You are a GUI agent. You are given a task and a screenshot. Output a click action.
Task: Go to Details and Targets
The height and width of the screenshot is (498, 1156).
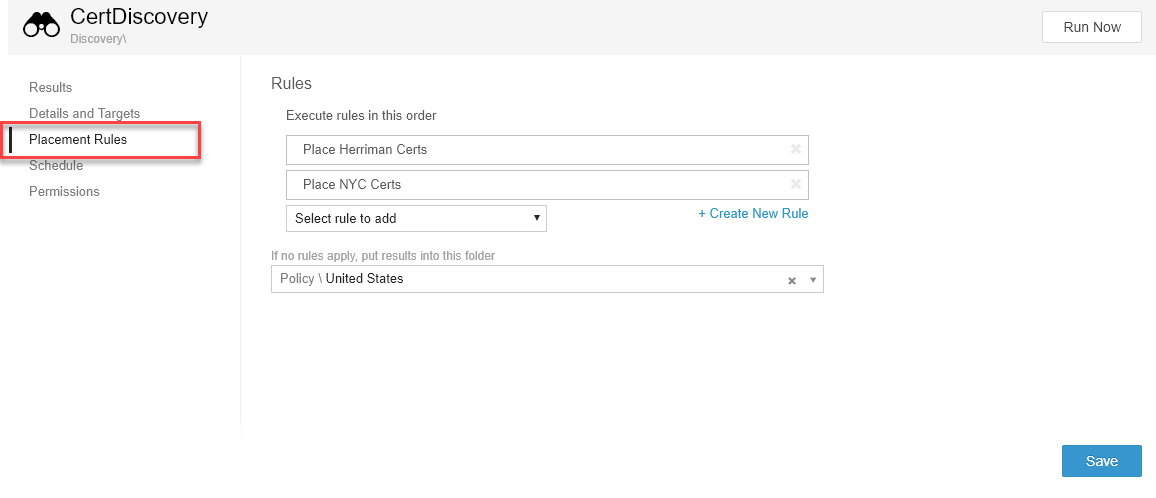click(84, 113)
